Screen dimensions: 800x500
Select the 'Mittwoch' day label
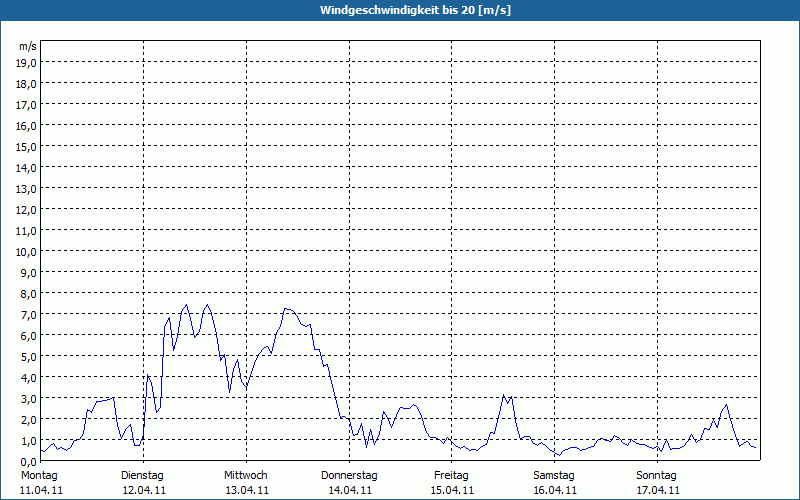click(x=245, y=476)
